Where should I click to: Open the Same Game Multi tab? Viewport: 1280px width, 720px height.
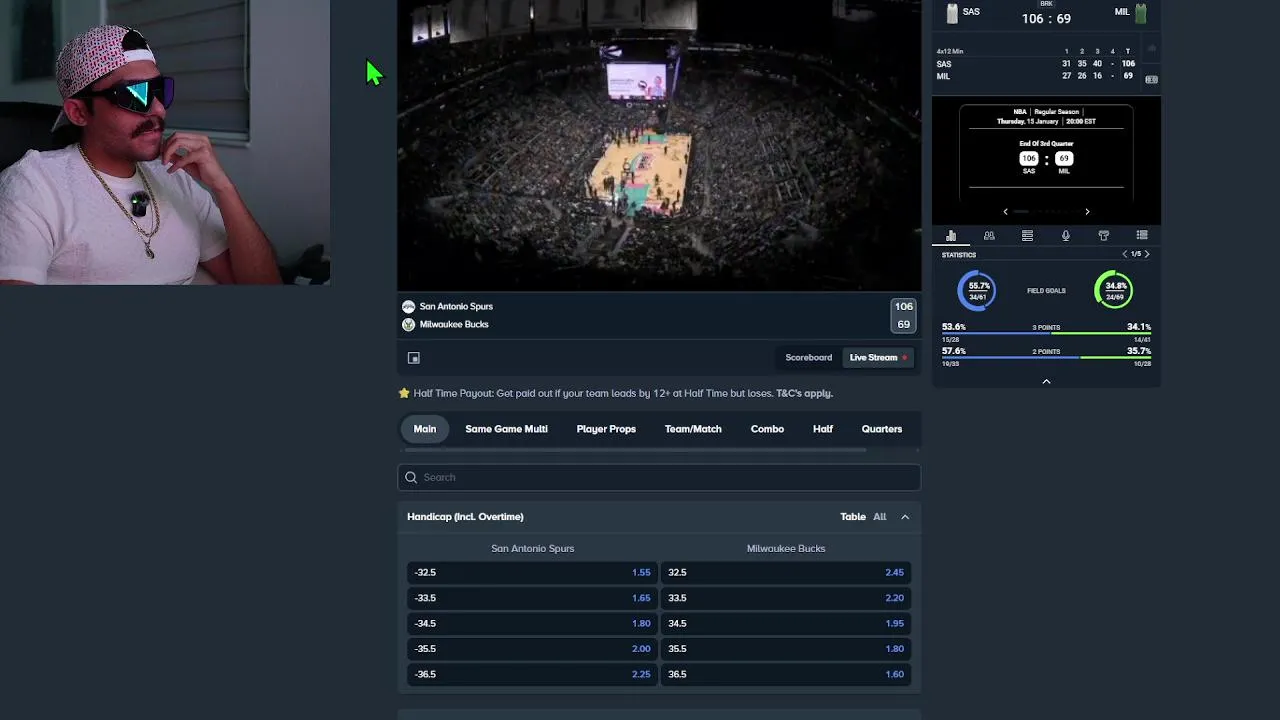(506, 429)
